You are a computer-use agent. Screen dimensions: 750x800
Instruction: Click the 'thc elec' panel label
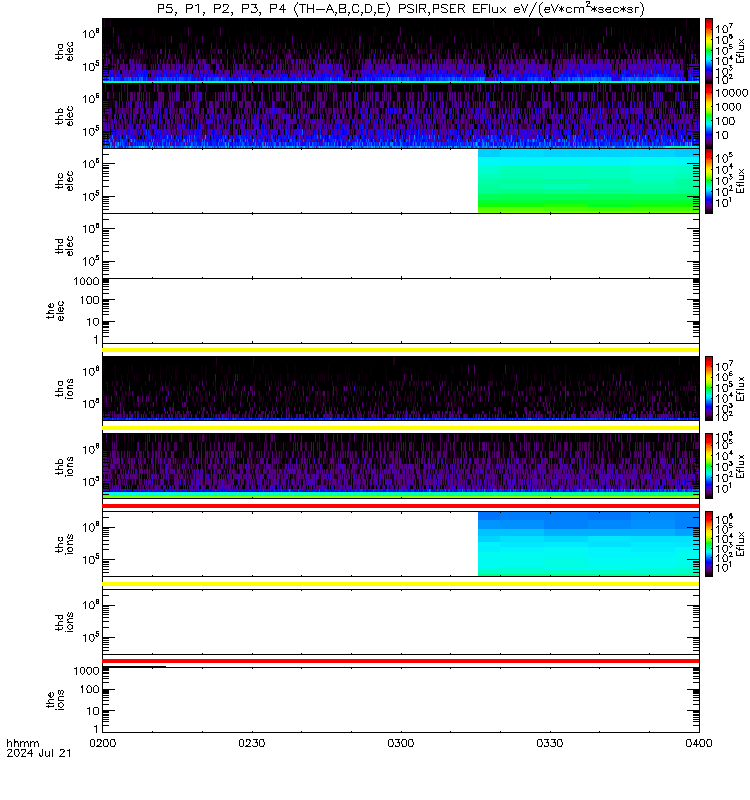pyautogui.click(x=64, y=181)
